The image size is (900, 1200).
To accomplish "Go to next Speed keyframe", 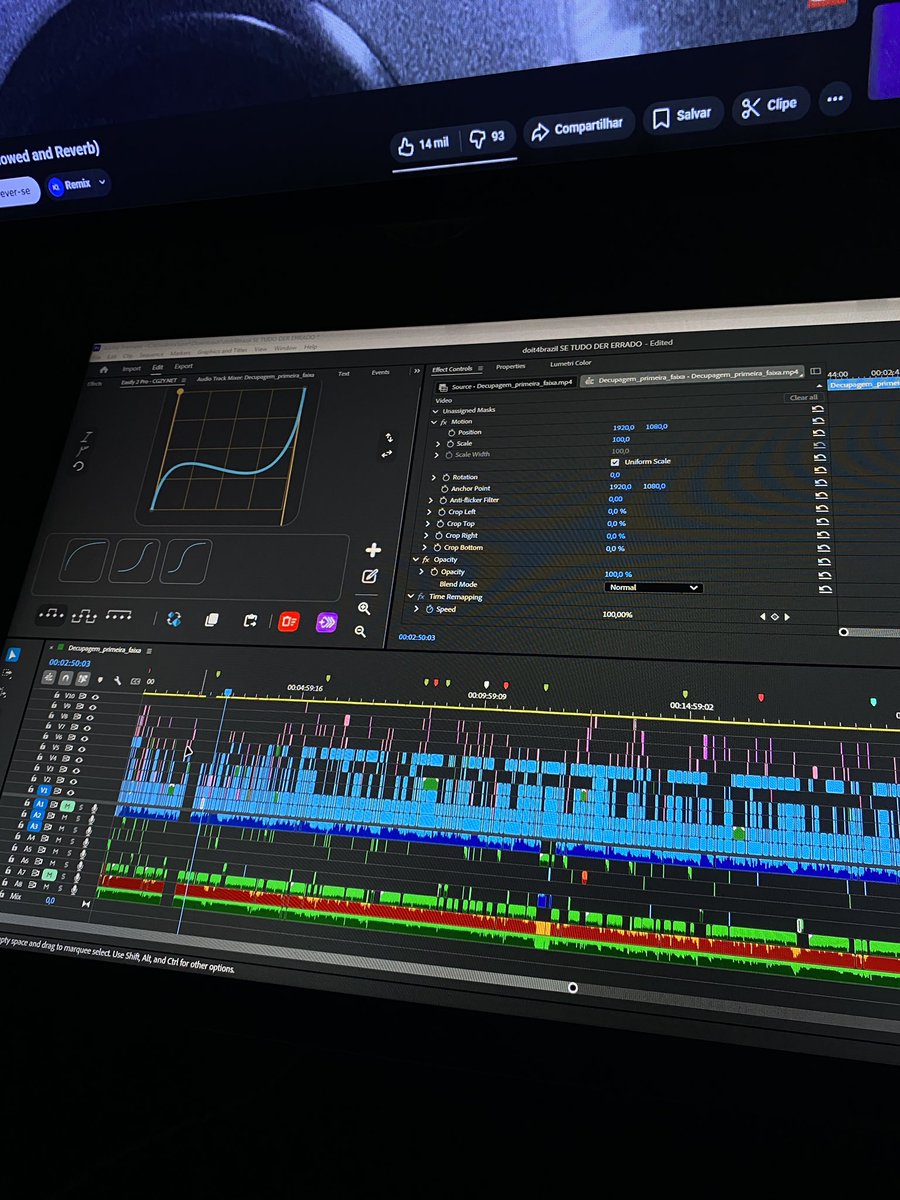I will 787,617.
